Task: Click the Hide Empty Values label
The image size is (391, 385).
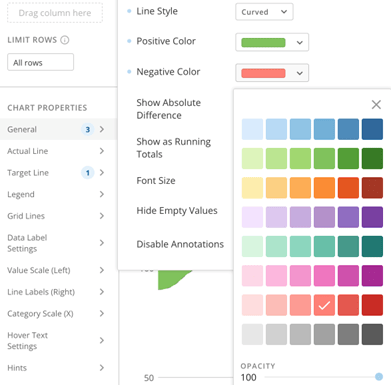Action: (177, 211)
